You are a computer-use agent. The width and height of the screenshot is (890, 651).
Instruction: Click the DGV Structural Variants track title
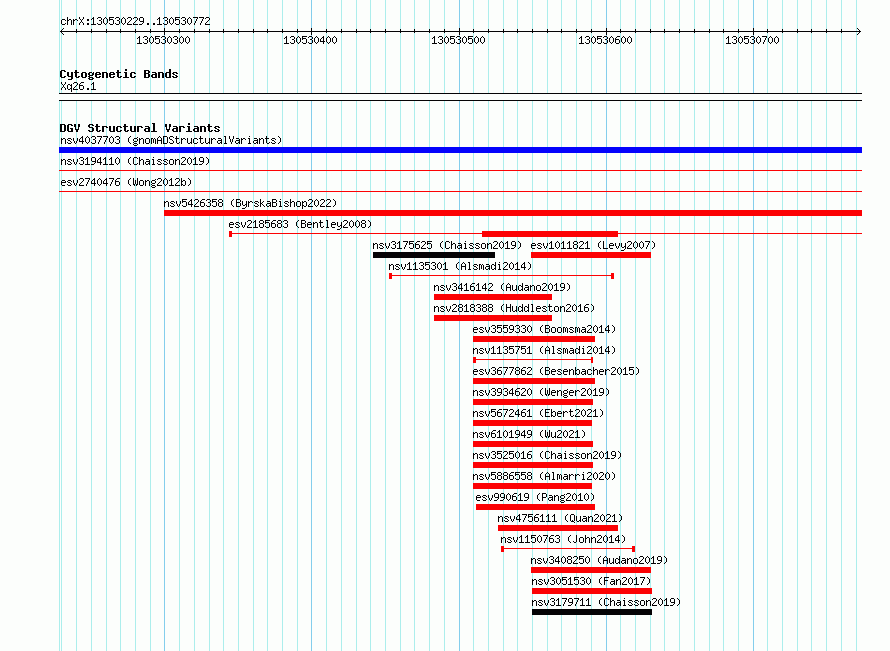tap(140, 128)
